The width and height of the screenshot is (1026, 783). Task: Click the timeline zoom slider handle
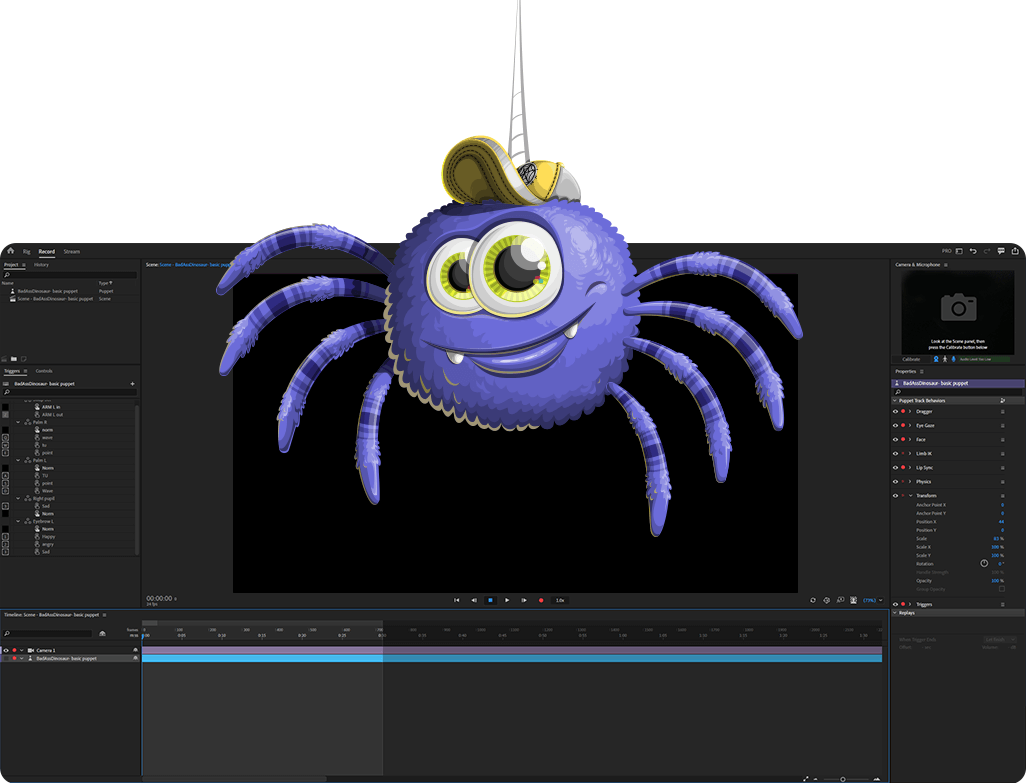coord(842,779)
